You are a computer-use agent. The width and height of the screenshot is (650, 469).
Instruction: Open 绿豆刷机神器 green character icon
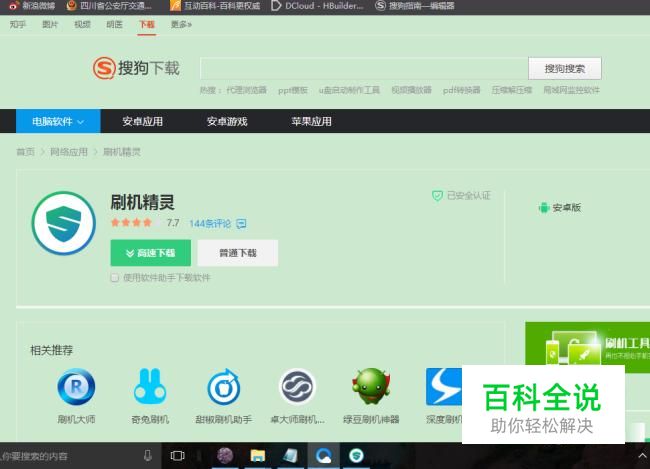[x=371, y=386]
